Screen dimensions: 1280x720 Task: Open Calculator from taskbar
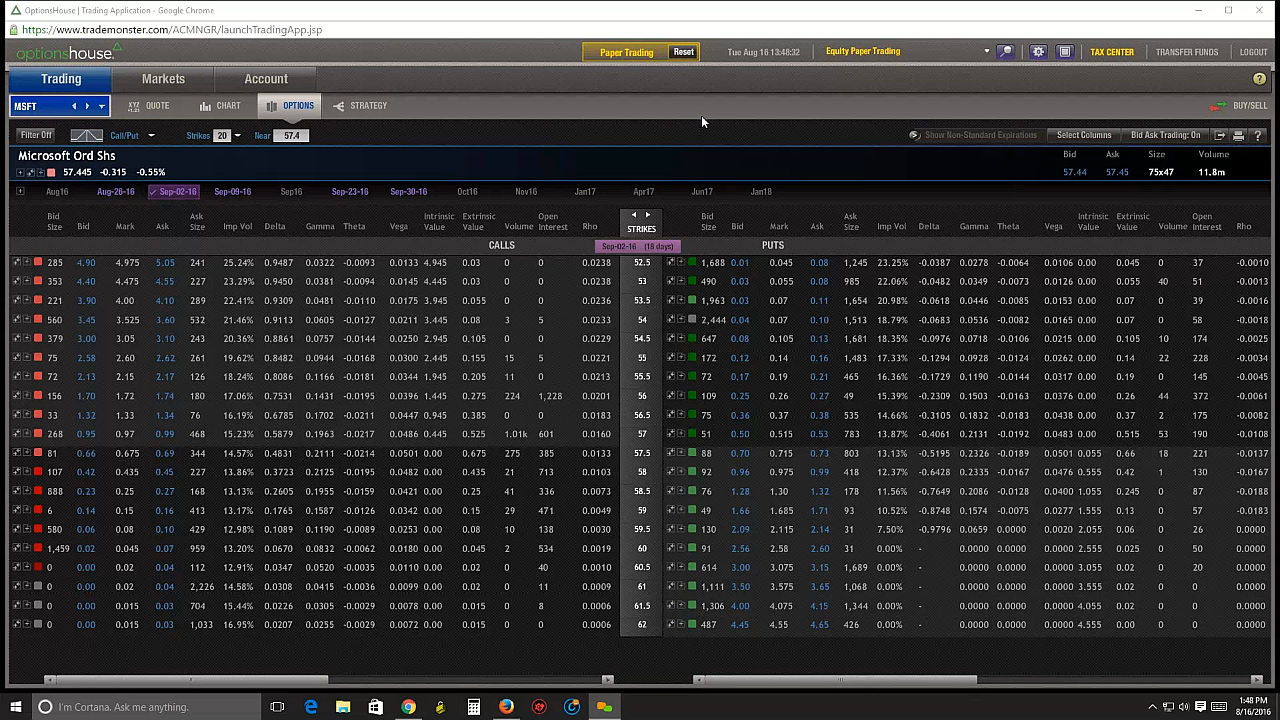pyautogui.click(x=473, y=707)
